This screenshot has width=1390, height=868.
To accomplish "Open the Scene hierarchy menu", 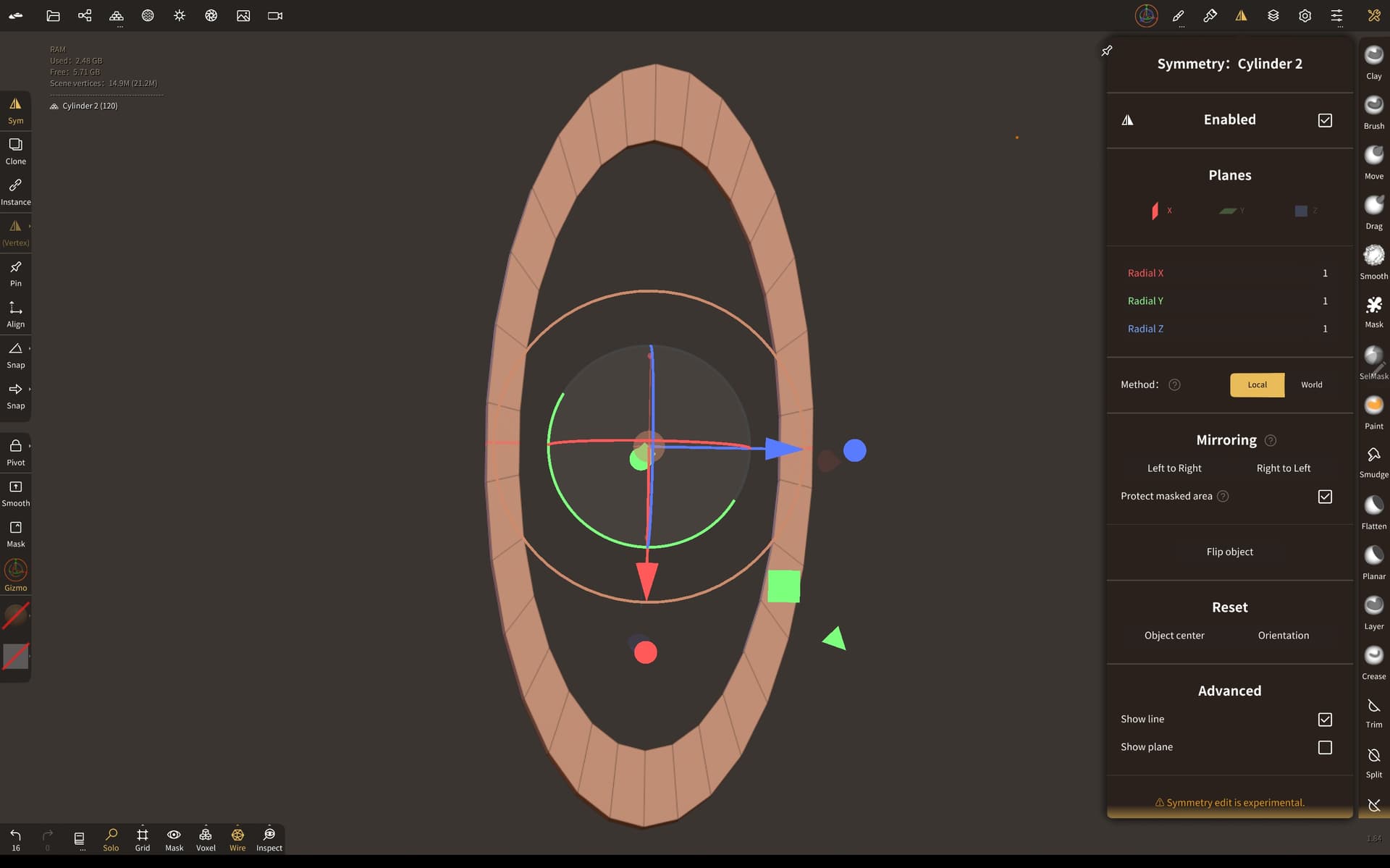I will [x=85, y=15].
